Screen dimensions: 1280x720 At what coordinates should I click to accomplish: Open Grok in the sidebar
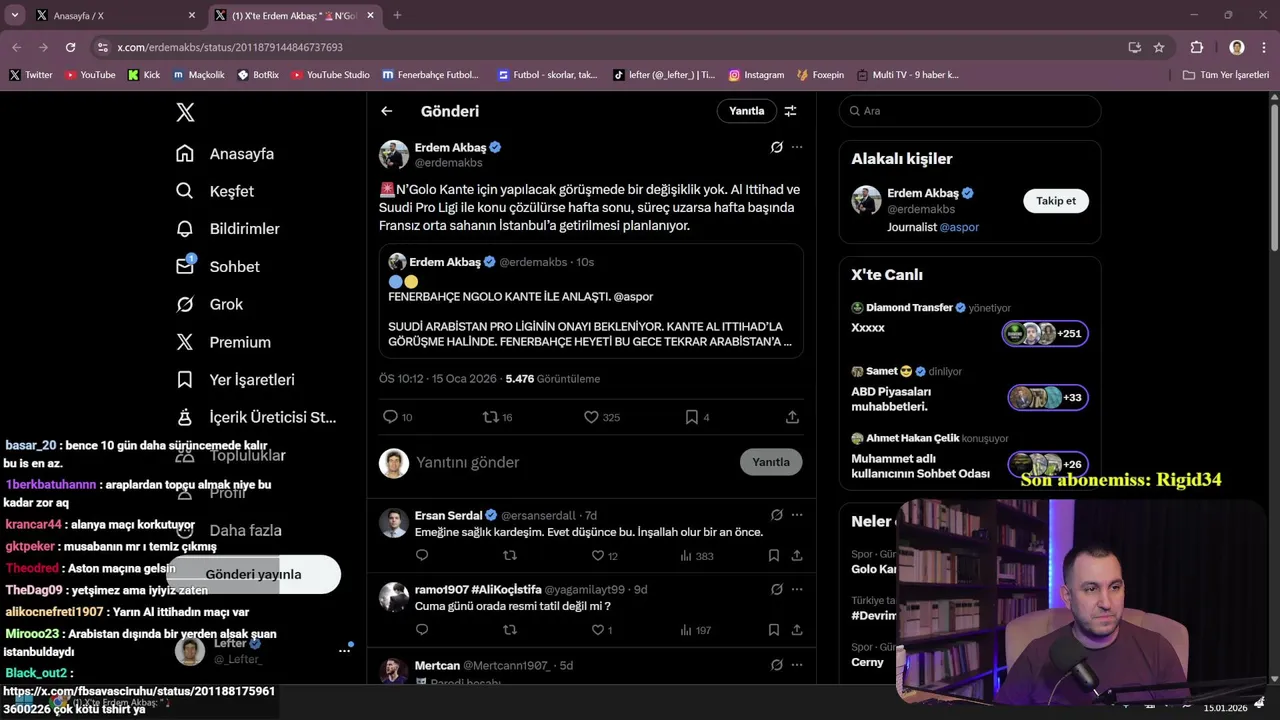pyautogui.click(x=210, y=304)
